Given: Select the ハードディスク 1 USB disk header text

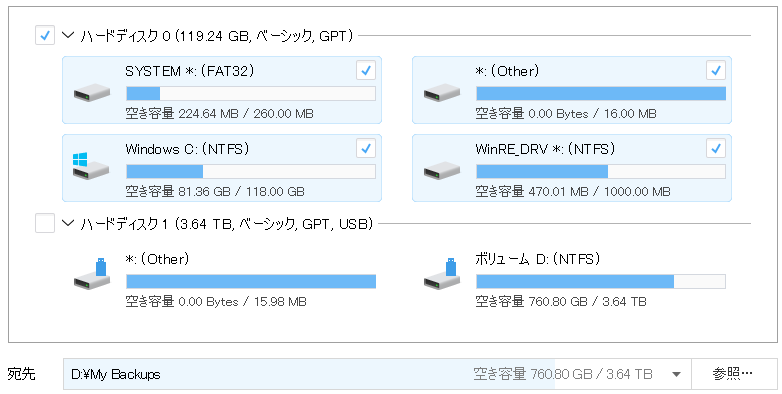Looking at the screenshot, I should coord(226,224).
